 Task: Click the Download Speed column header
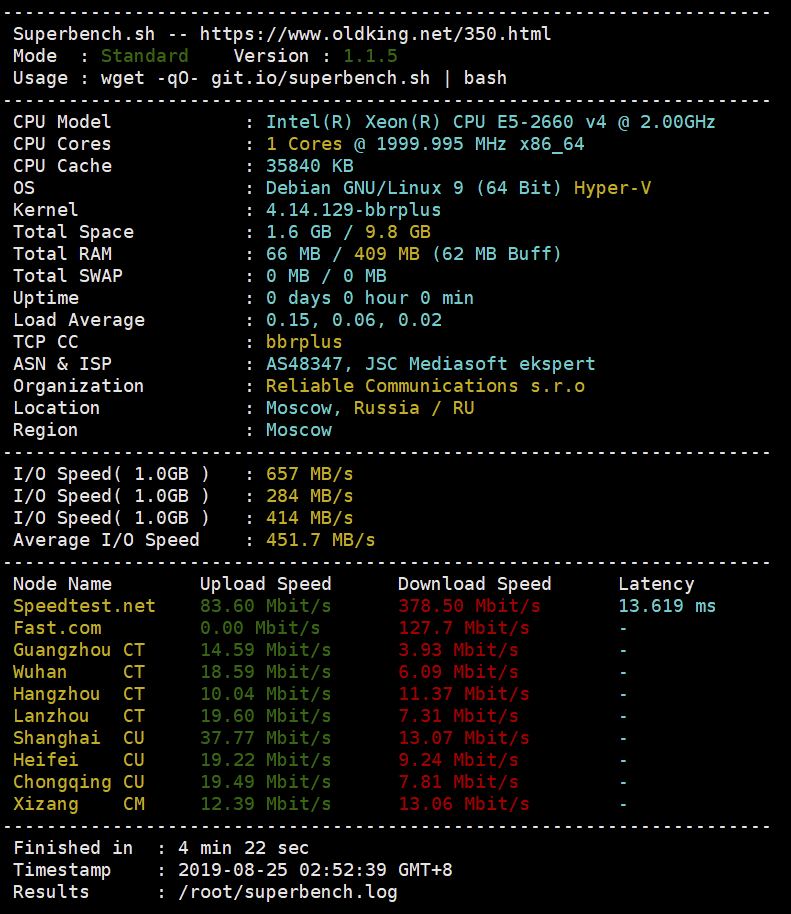tap(474, 584)
